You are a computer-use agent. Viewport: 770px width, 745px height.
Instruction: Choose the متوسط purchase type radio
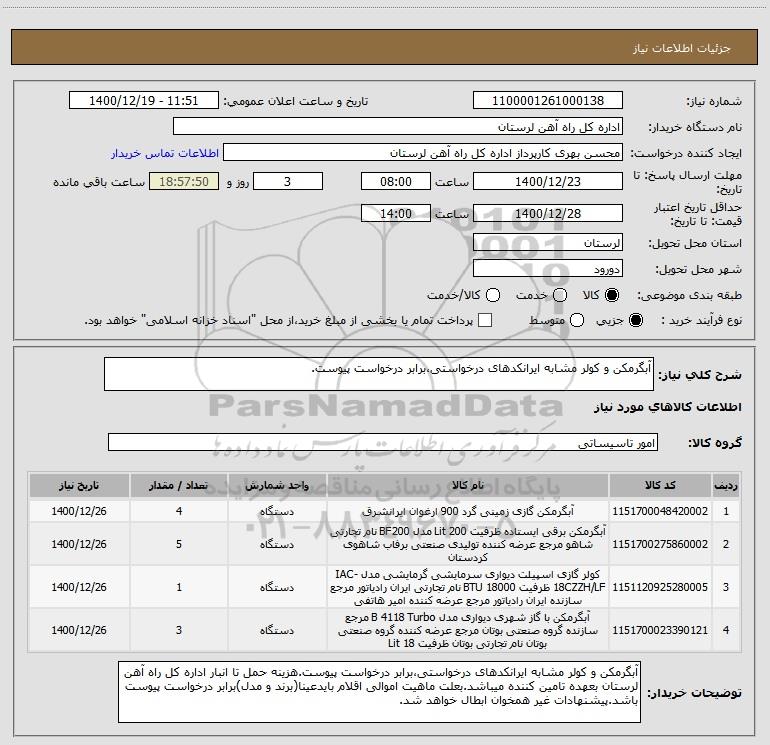click(577, 320)
